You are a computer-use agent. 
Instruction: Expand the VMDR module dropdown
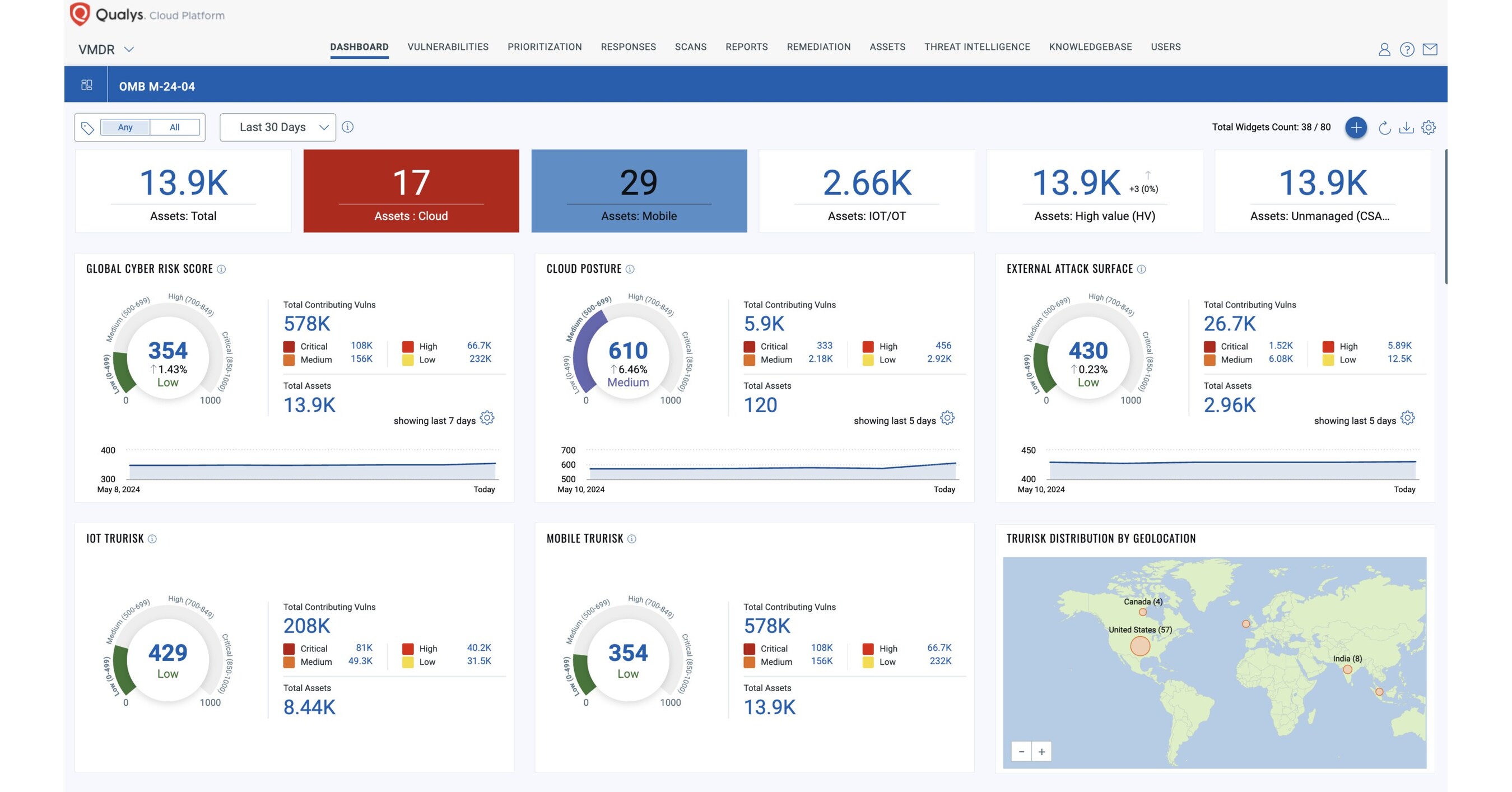[x=106, y=49]
